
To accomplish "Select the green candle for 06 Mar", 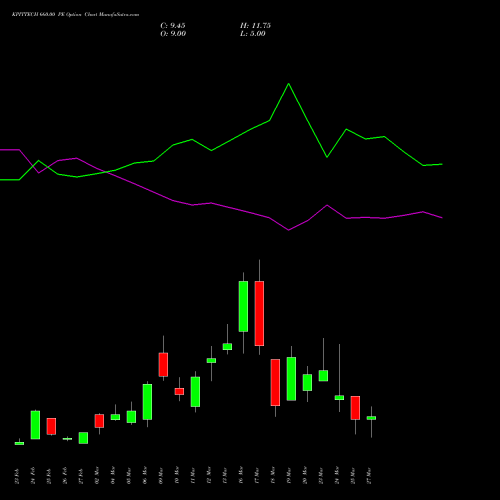I will (x=147, y=402).
